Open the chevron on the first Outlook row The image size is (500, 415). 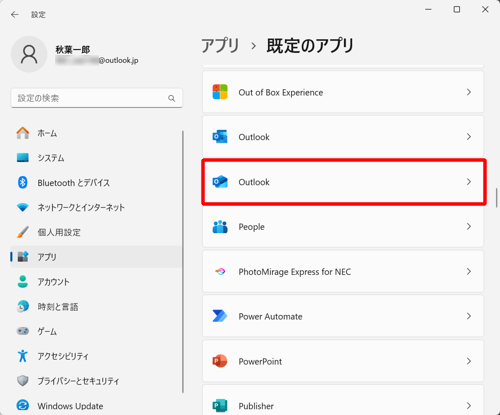(469, 137)
